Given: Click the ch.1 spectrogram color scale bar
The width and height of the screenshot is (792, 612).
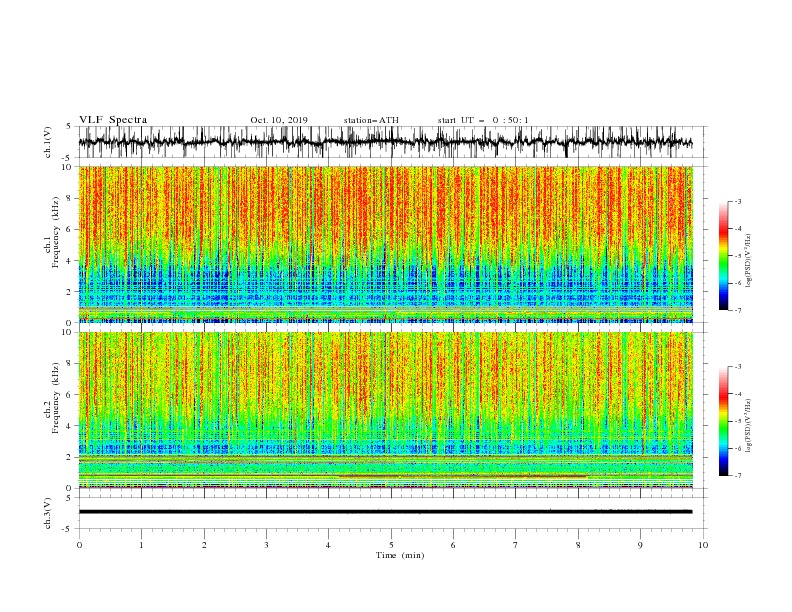Looking at the screenshot, I should [x=724, y=256].
